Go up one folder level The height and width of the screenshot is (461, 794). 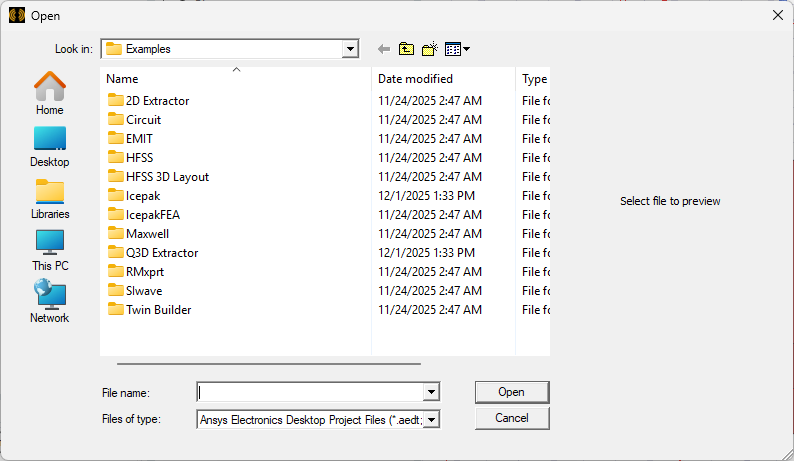[406, 49]
